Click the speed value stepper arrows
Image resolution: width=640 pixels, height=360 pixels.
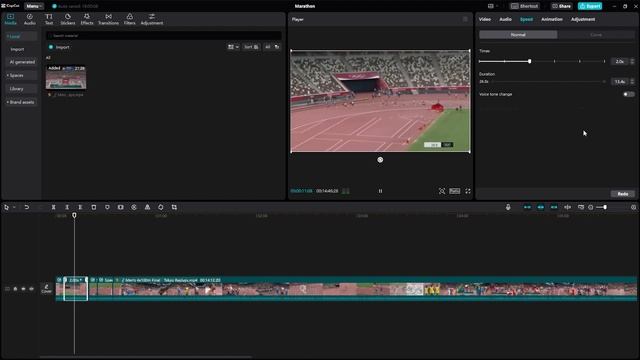point(632,61)
